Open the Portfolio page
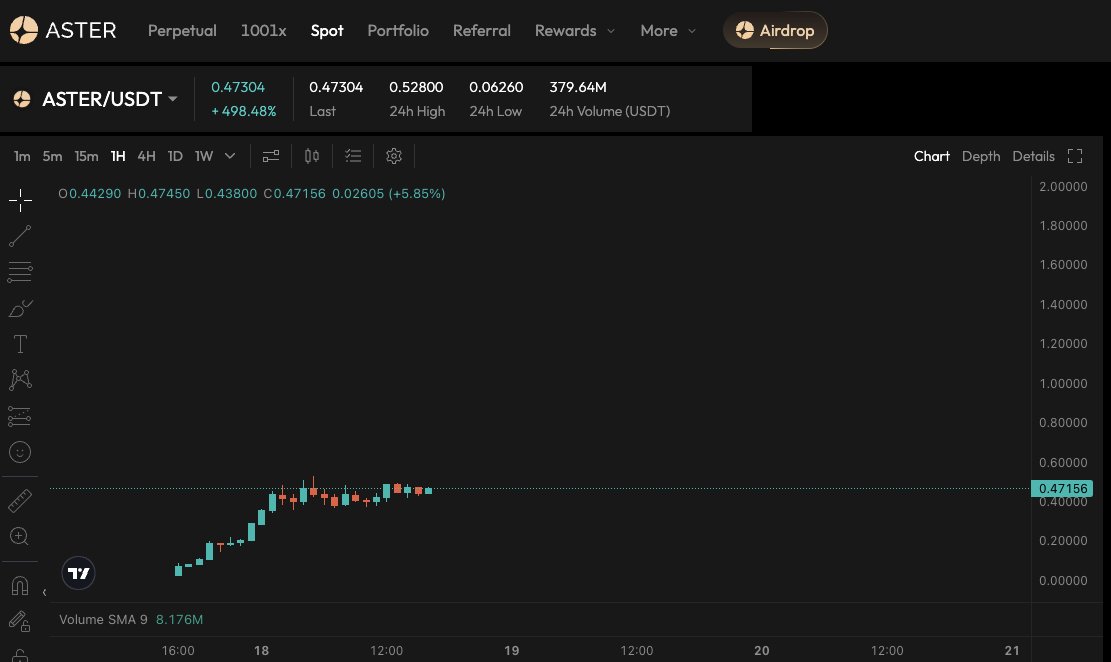Viewport: 1111px width, 662px height. (x=398, y=30)
